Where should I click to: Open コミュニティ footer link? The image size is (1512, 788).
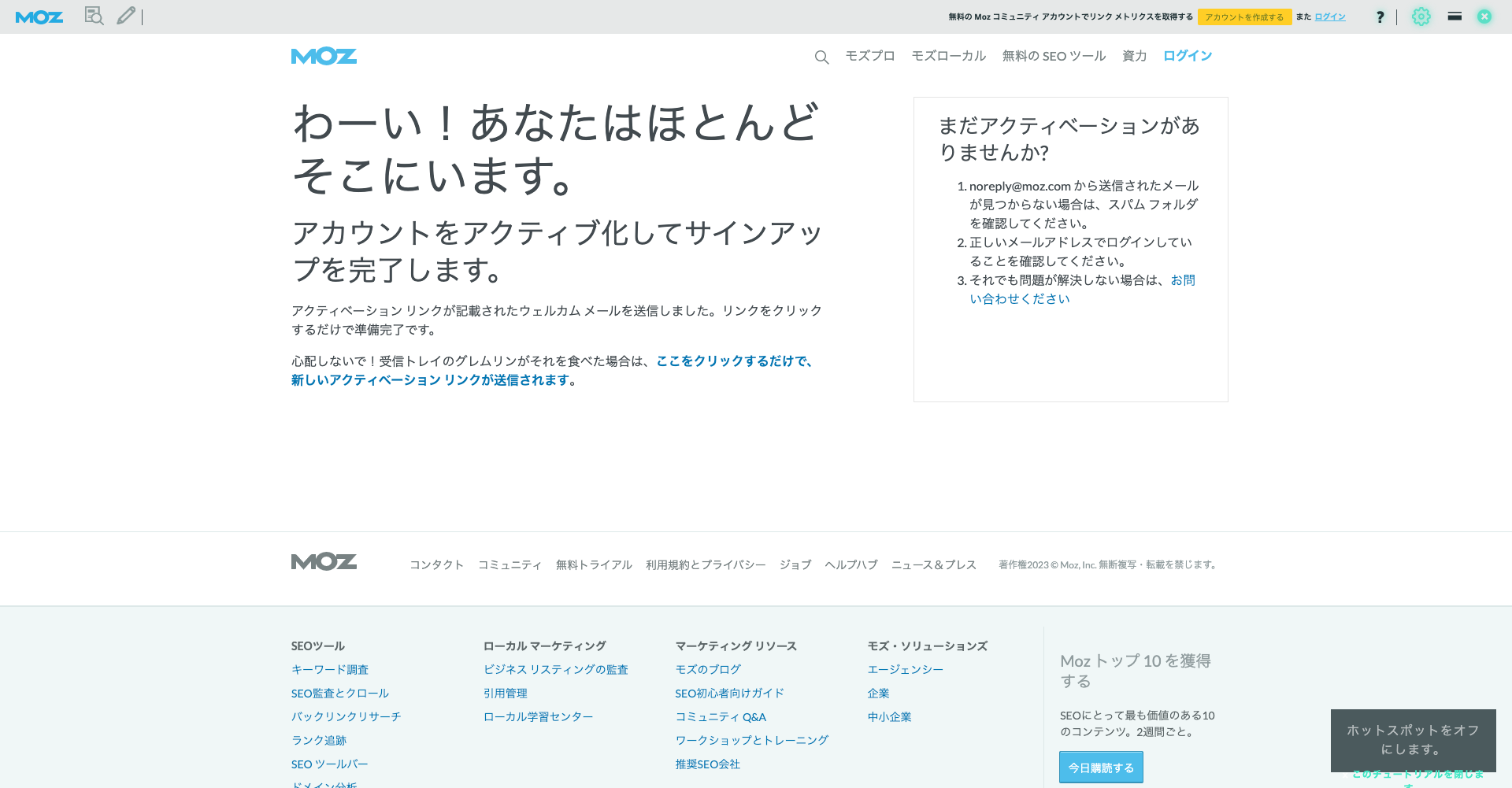click(x=510, y=564)
